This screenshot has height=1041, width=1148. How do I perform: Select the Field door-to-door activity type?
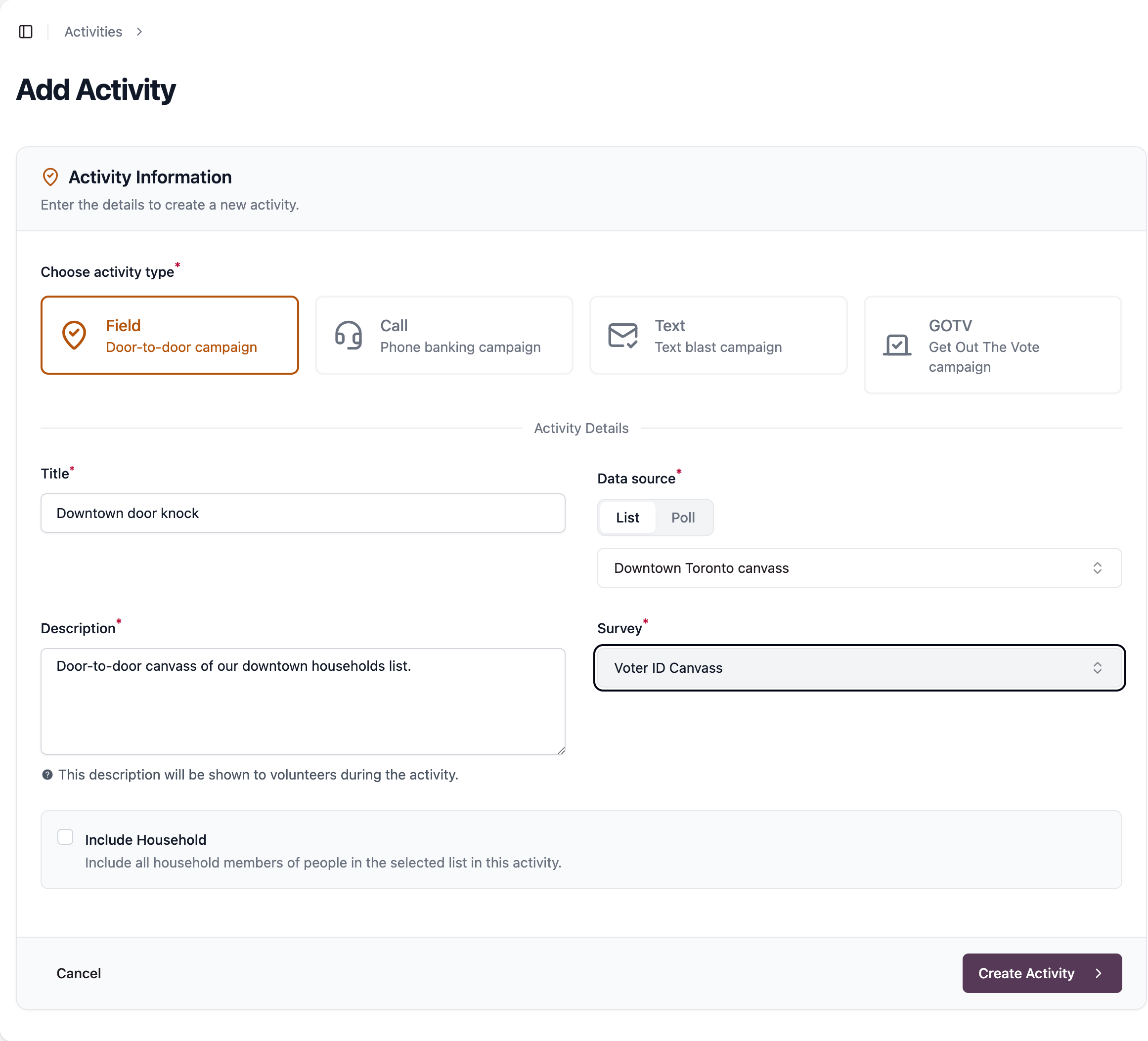pos(170,335)
